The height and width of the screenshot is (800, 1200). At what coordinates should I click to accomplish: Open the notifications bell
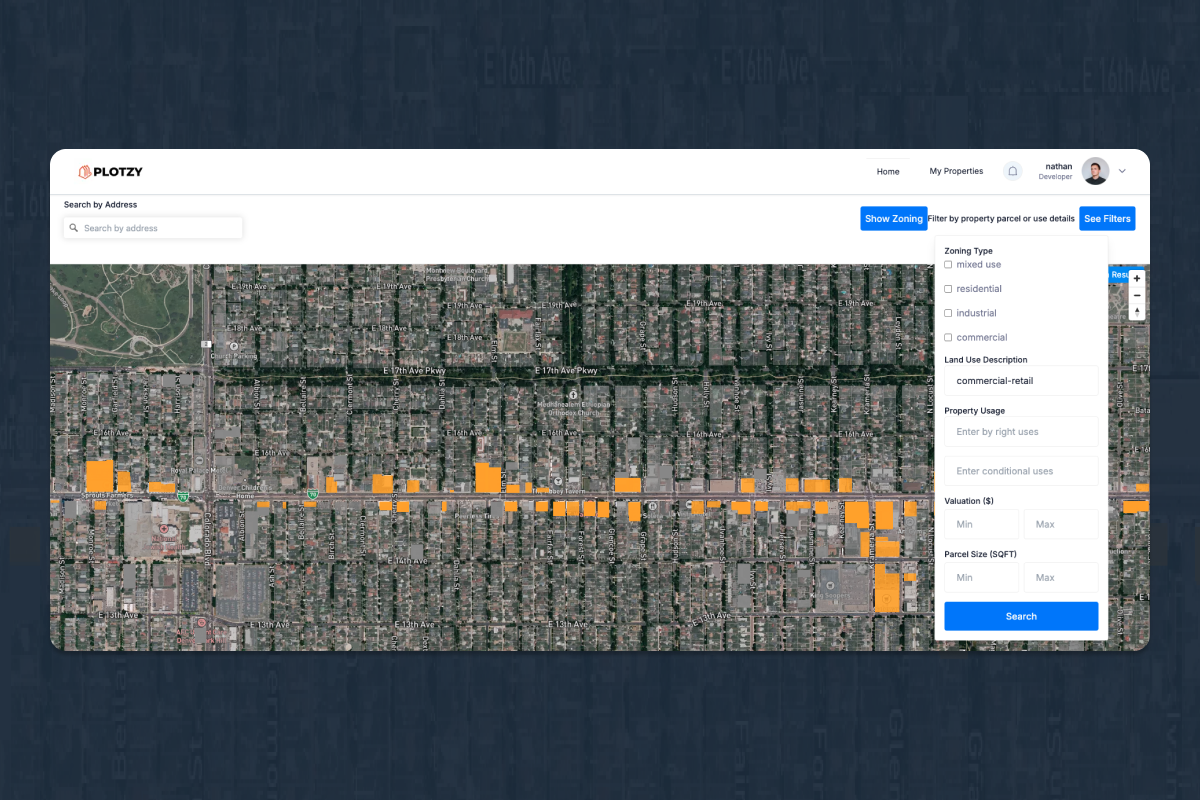[x=1012, y=171]
